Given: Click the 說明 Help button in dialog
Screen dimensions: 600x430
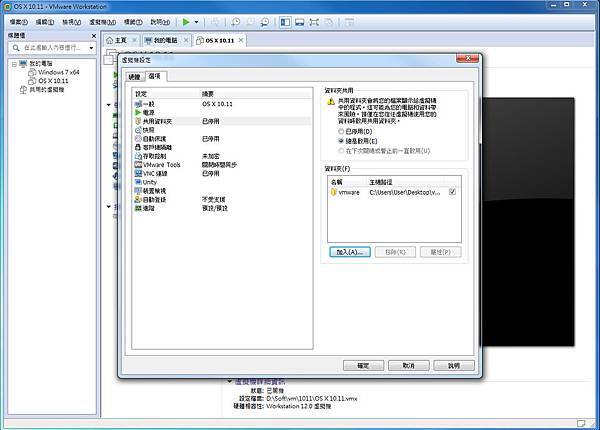Looking at the screenshot, I should 454,366.
